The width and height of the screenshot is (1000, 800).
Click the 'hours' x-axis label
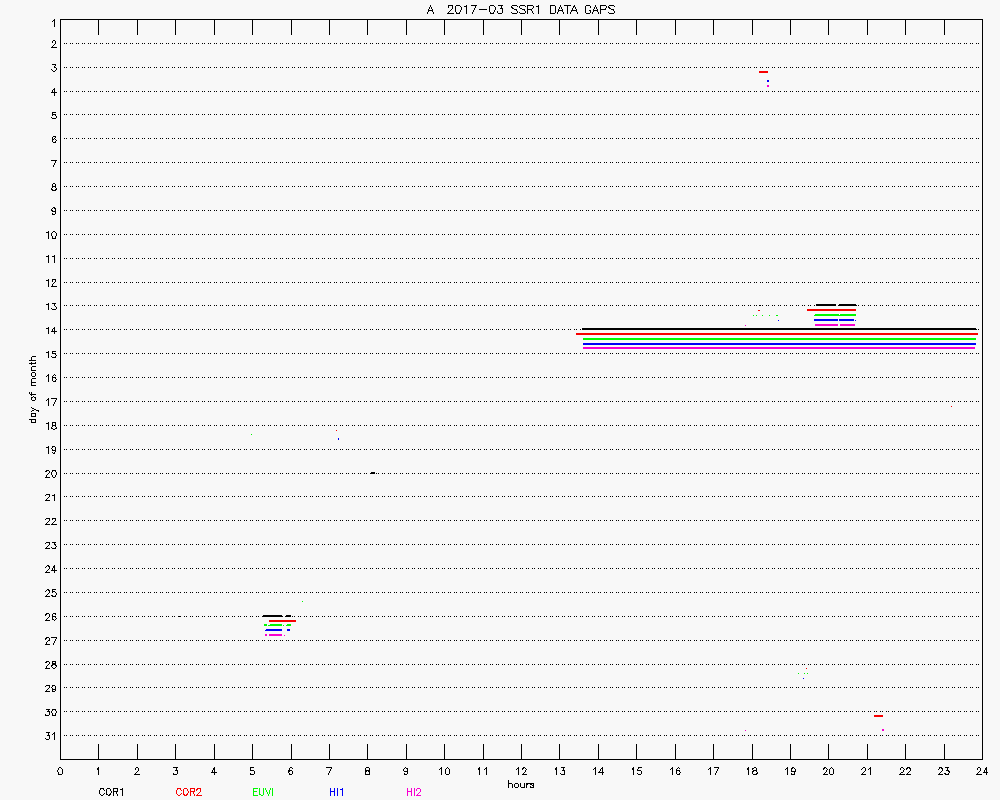pyautogui.click(x=520, y=785)
